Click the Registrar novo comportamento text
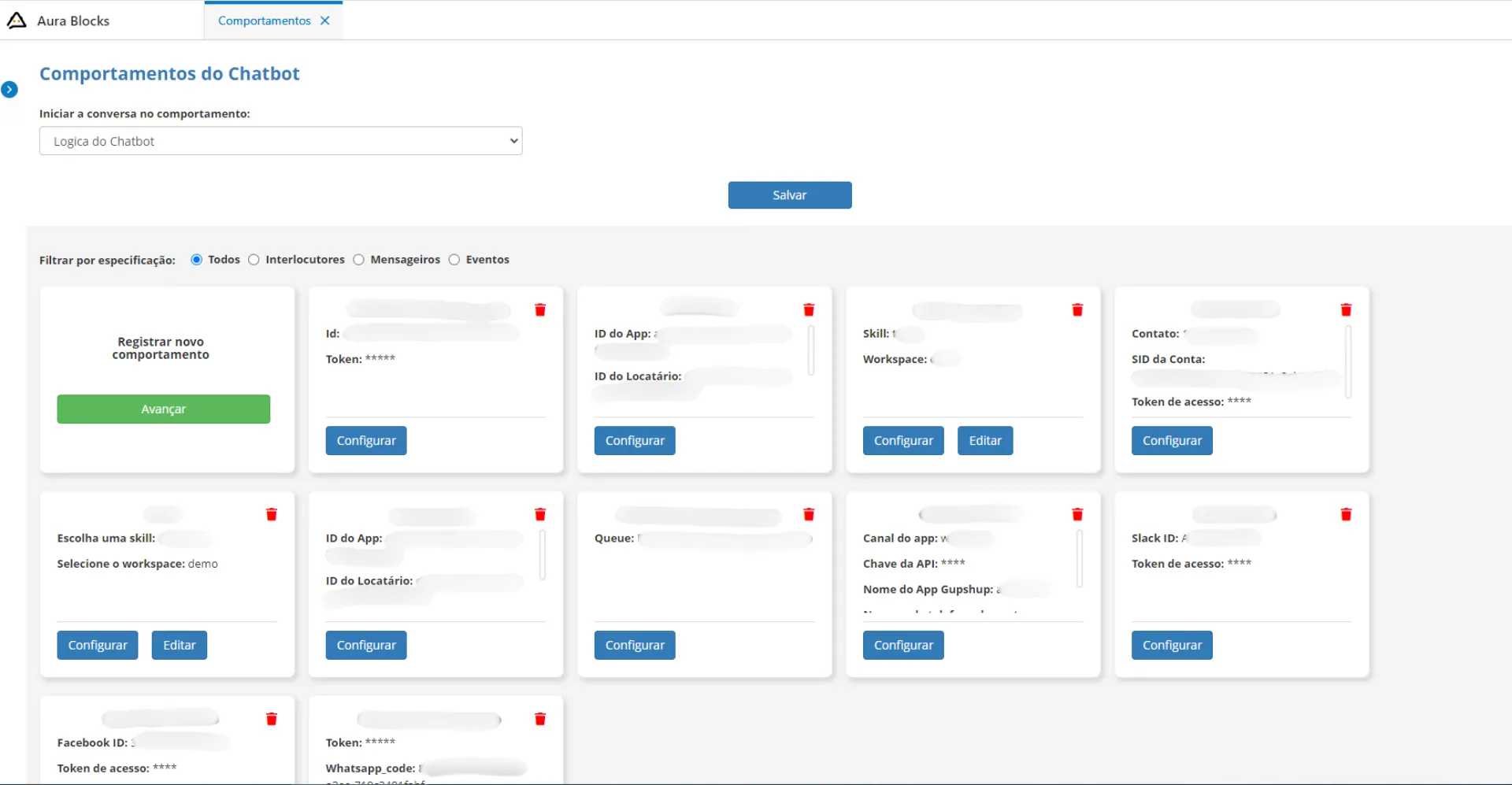 161,348
